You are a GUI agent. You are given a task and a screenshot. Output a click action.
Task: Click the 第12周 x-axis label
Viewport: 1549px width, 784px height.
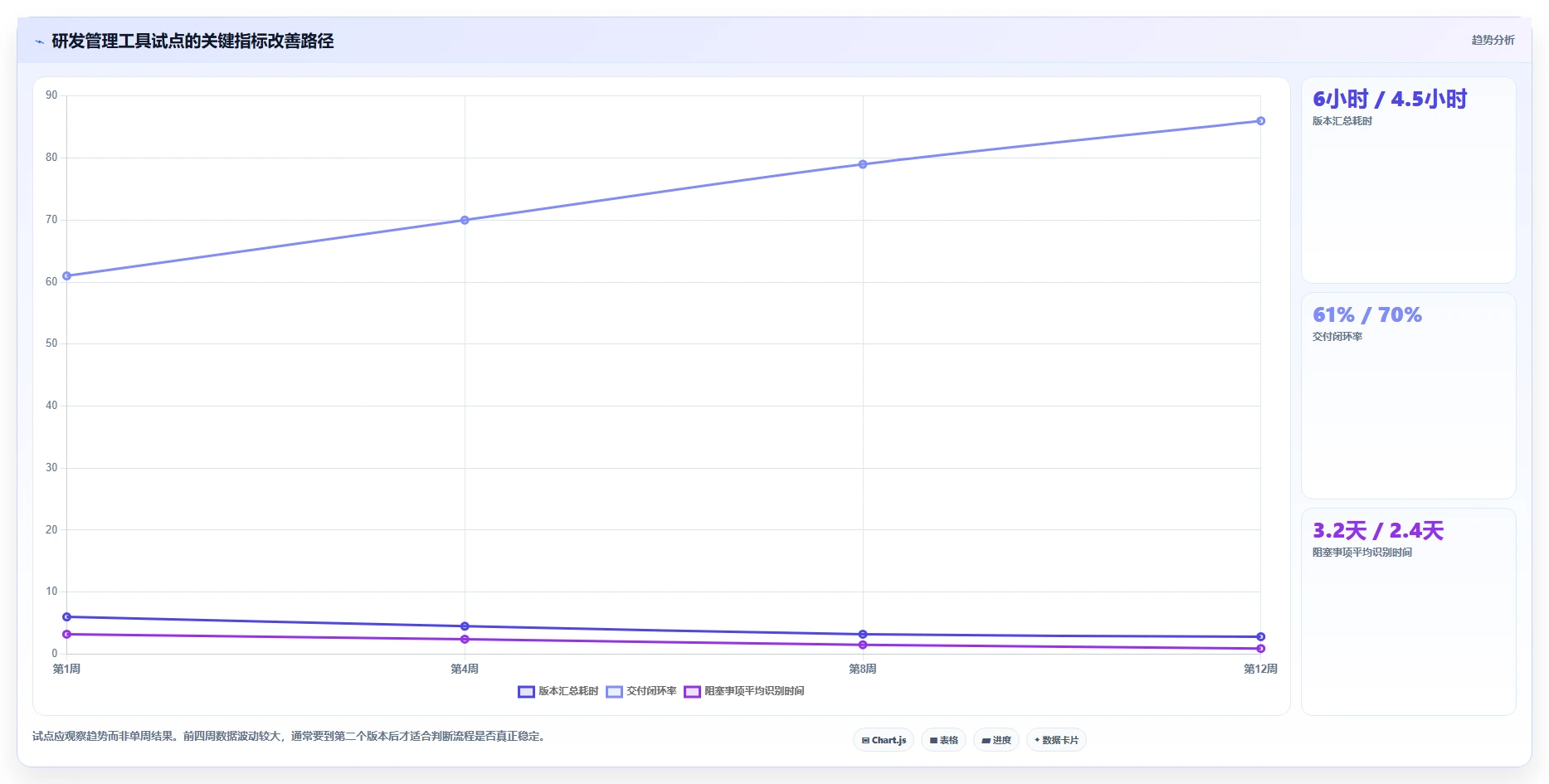pos(1260,670)
